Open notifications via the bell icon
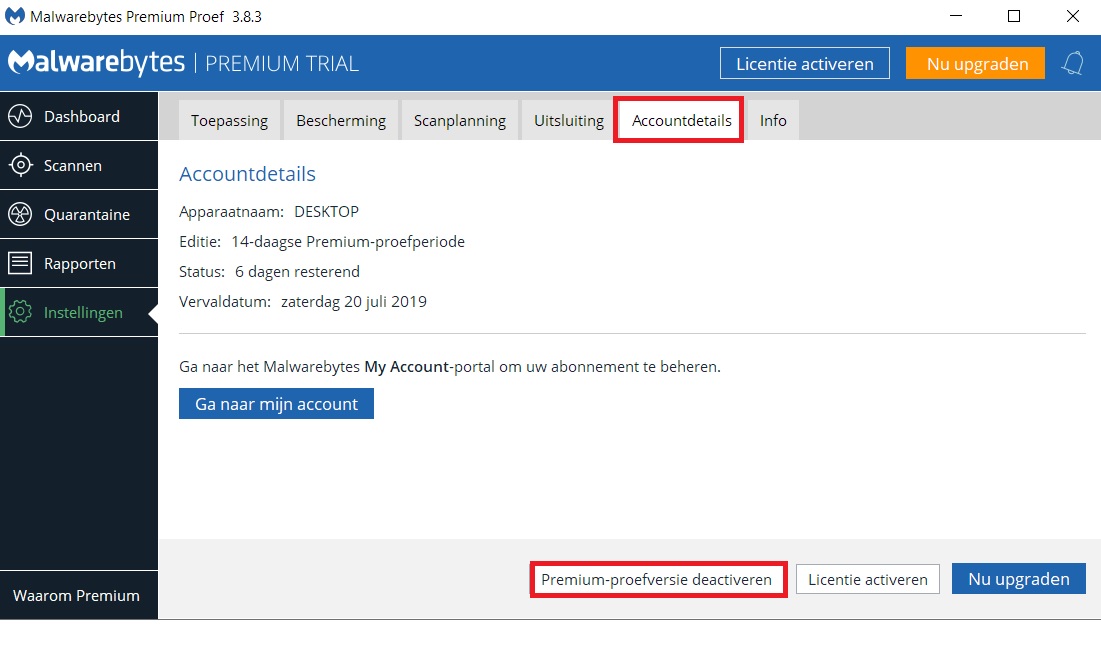1101x666 pixels. pos(1073,64)
